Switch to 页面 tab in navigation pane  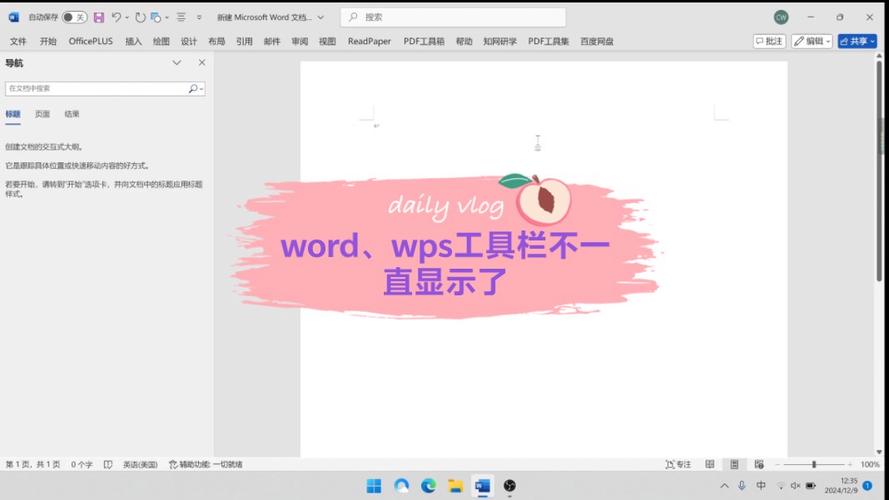[43, 114]
